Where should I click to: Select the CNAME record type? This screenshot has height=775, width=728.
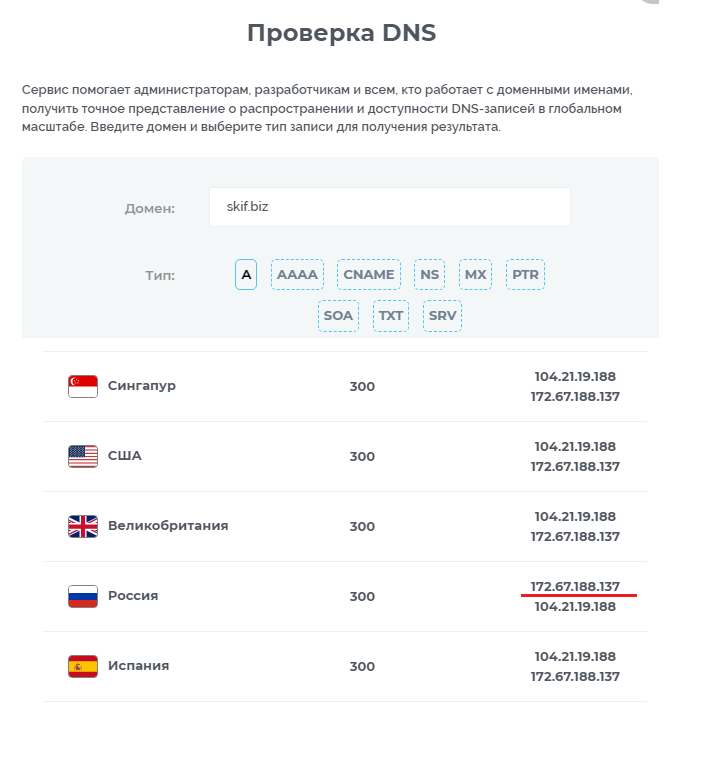369,274
